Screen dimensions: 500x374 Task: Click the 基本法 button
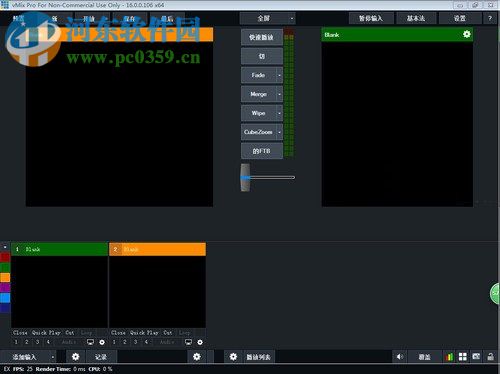[x=416, y=18]
